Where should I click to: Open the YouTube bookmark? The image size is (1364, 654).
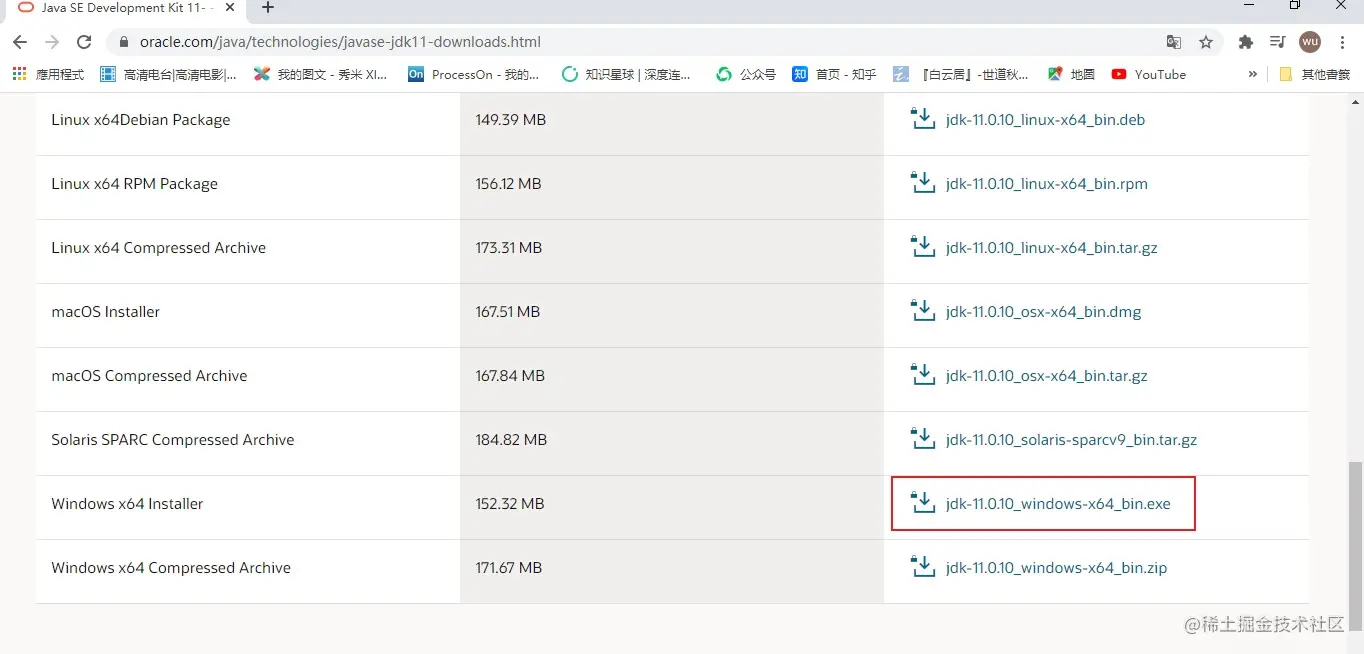(1148, 74)
